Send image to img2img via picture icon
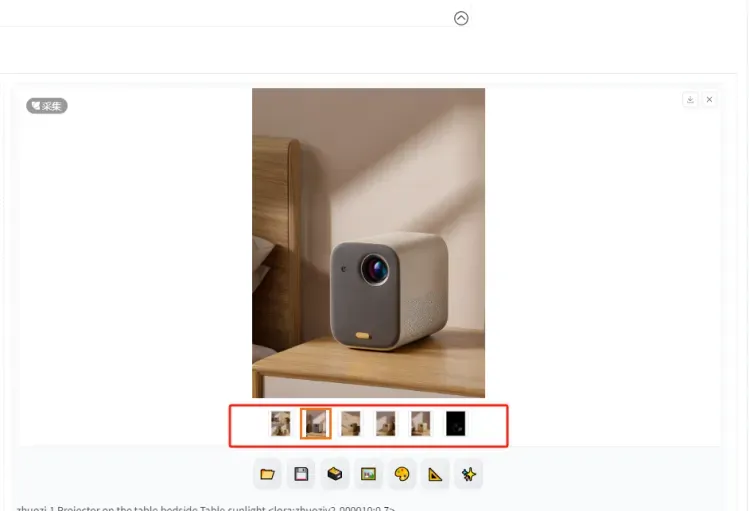The width and height of the screenshot is (750, 511). point(368,474)
